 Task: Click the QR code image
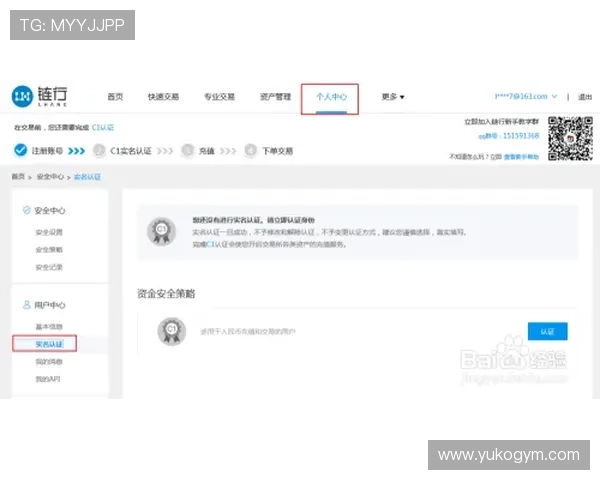click(x=570, y=139)
